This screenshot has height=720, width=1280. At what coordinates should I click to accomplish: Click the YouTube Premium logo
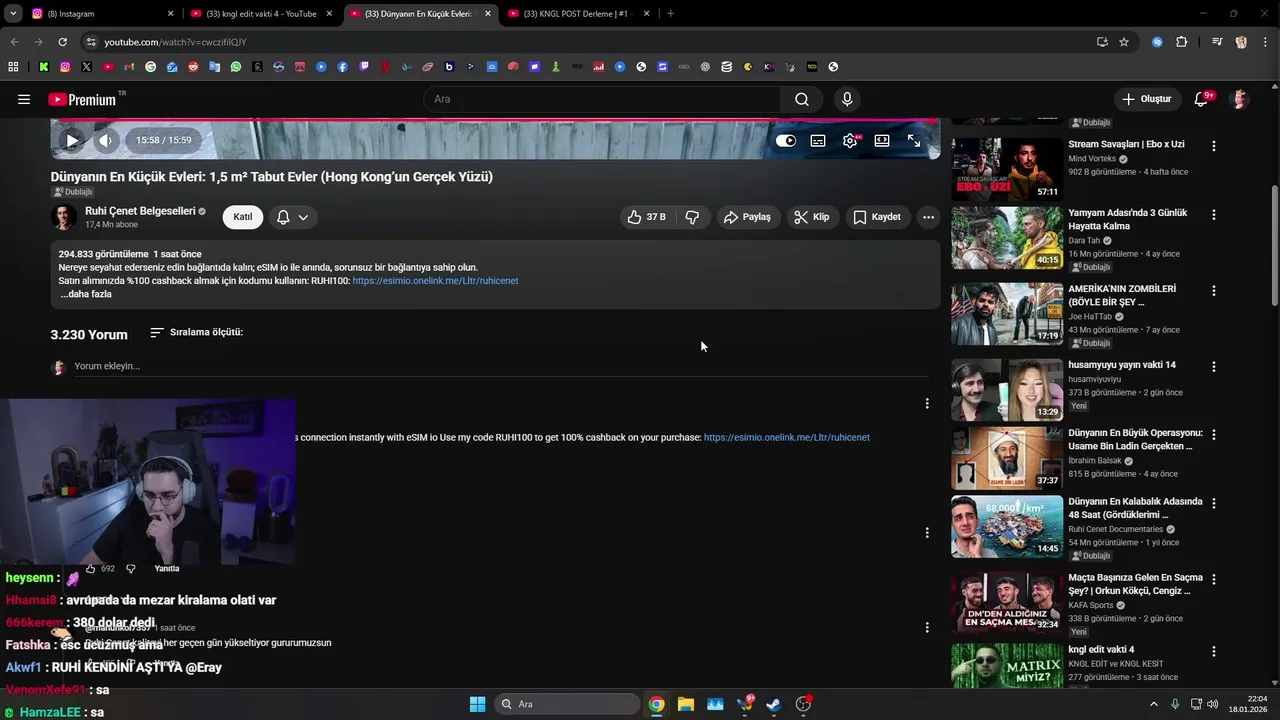[83, 99]
